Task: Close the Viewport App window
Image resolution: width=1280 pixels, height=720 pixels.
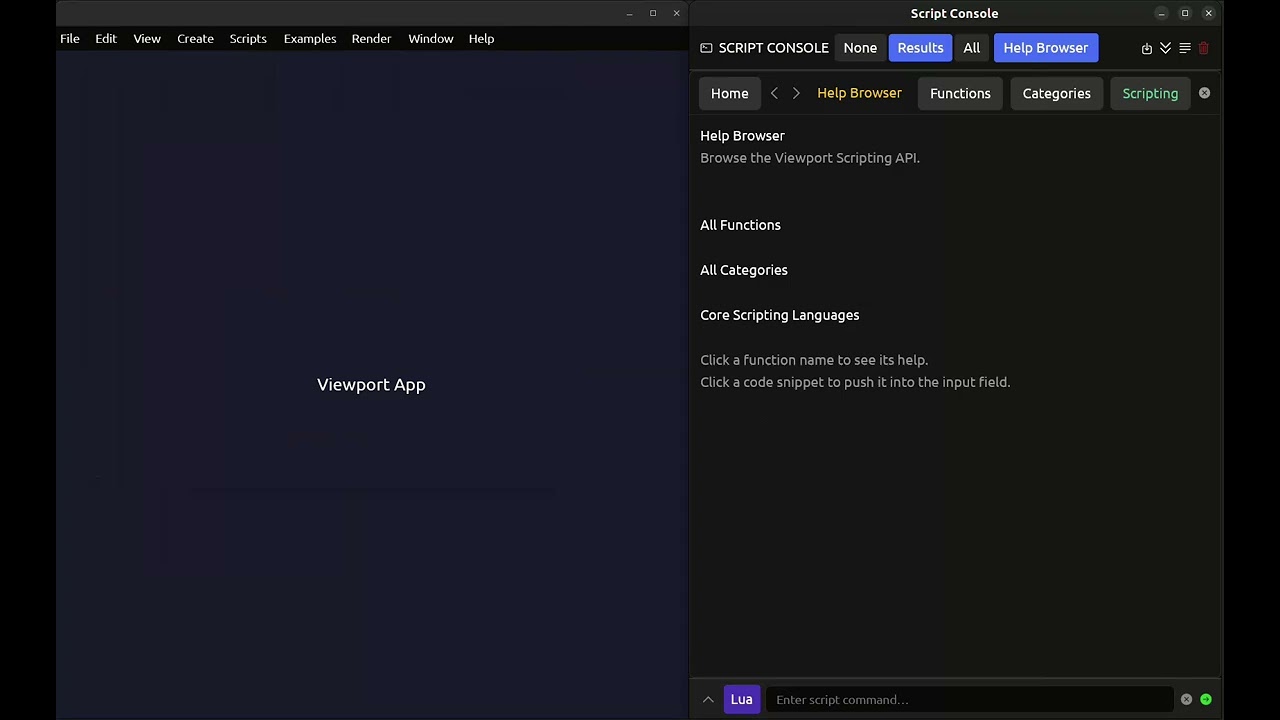Action: pyautogui.click(x=677, y=13)
